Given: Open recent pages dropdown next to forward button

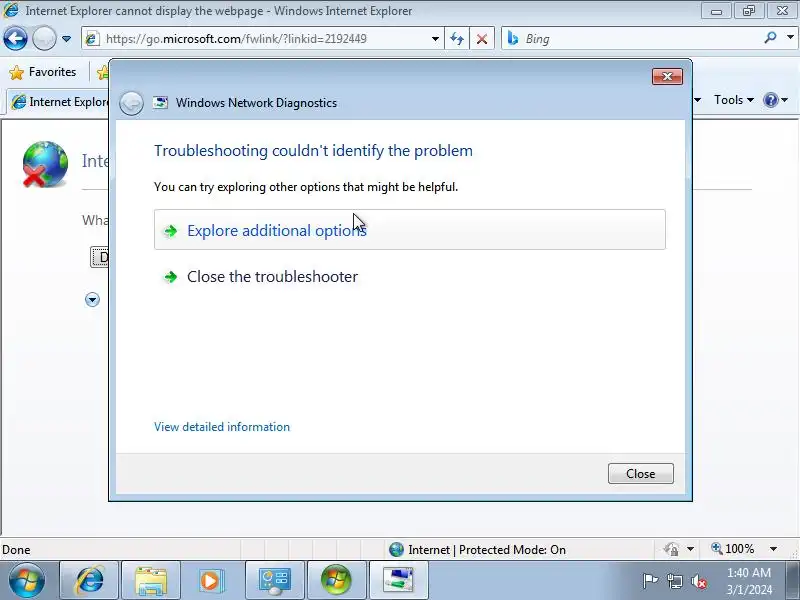Looking at the screenshot, I should [x=66, y=39].
